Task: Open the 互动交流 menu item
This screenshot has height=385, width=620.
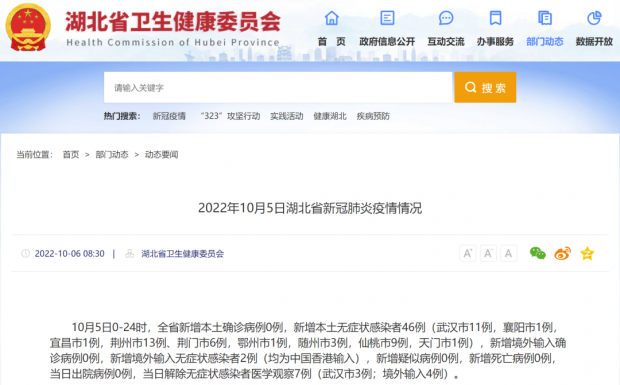Action: point(446,42)
